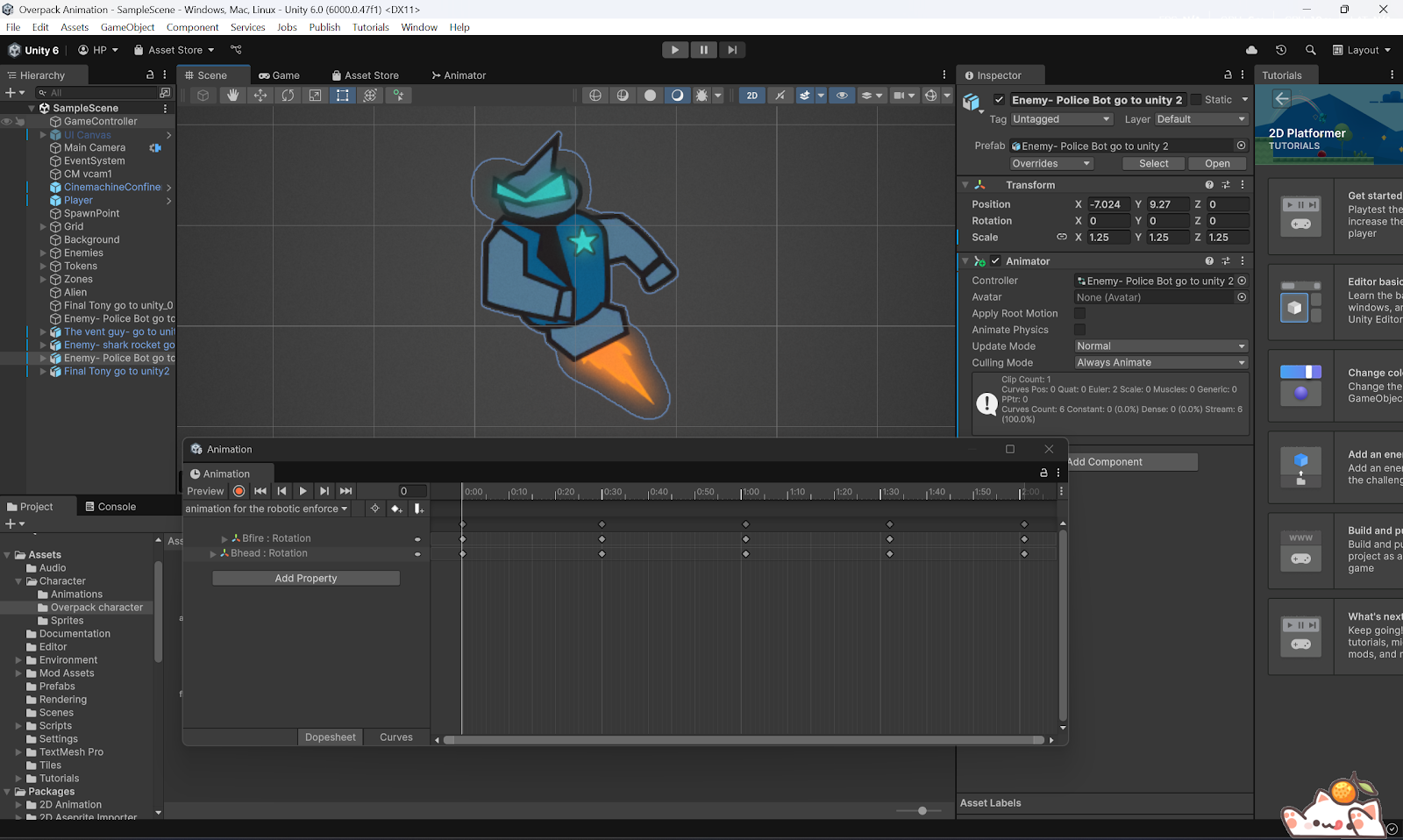This screenshot has height=840, width=1403.
Task: Click the Add keyframe icon
Action: 396,509
